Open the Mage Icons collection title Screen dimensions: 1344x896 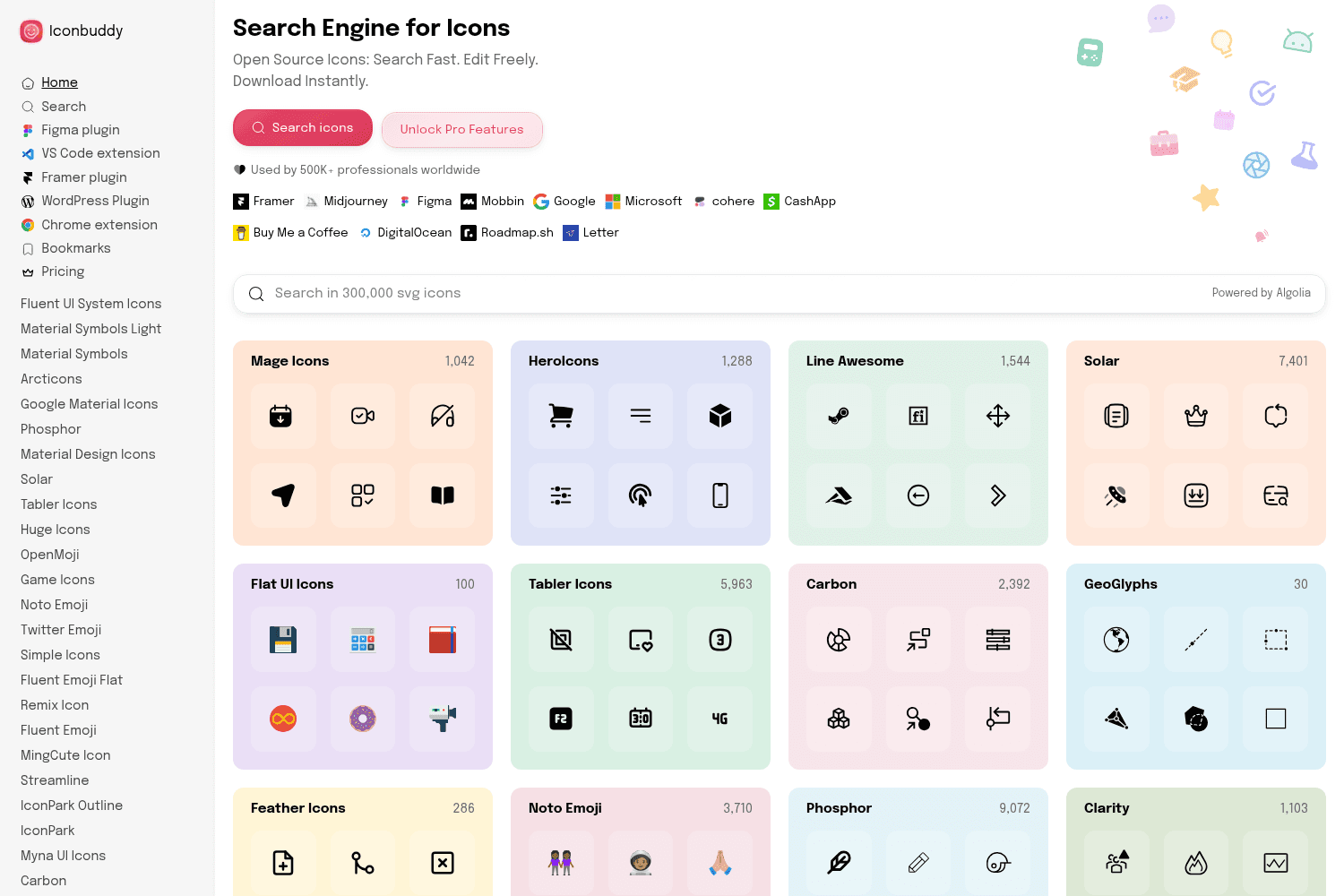coord(290,361)
